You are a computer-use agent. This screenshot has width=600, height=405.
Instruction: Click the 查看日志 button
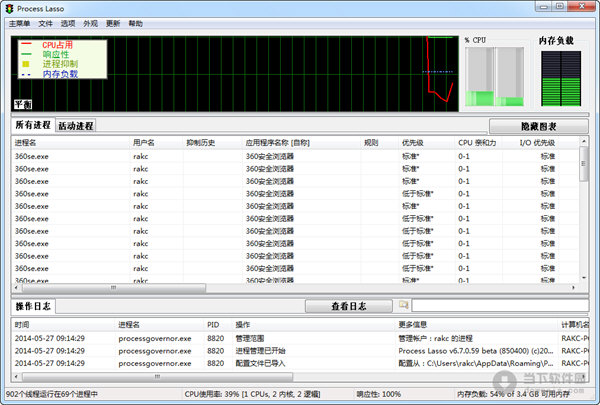click(x=349, y=306)
